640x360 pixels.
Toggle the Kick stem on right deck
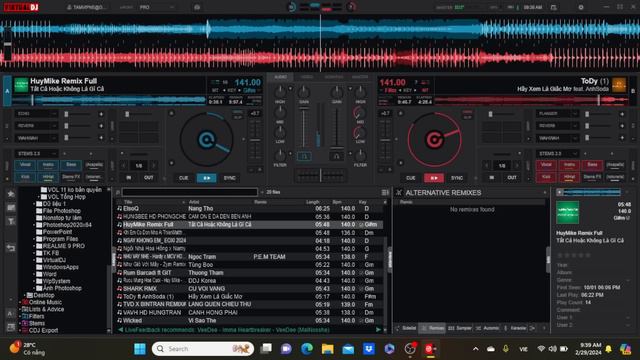[x=546, y=177]
